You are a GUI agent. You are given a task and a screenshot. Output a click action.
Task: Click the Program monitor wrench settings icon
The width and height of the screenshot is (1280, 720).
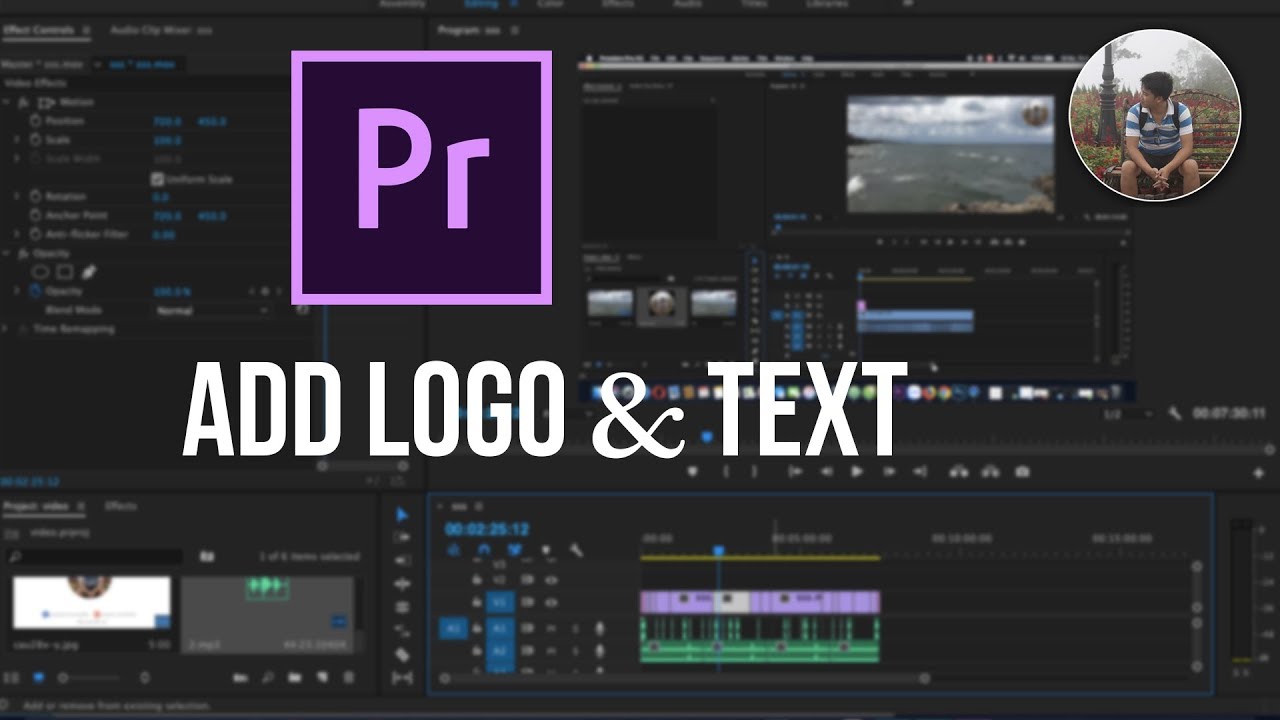(1175, 412)
